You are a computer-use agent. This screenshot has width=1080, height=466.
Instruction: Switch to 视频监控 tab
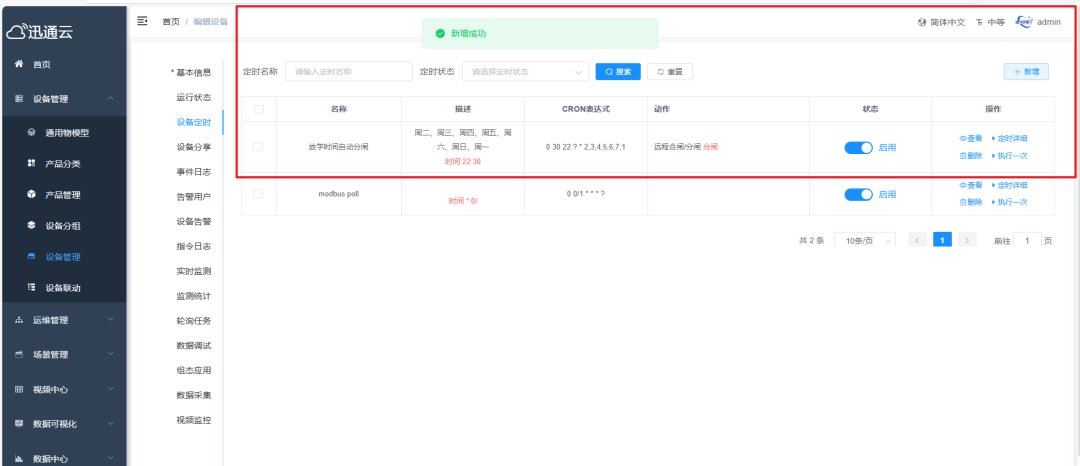pos(194,420)
